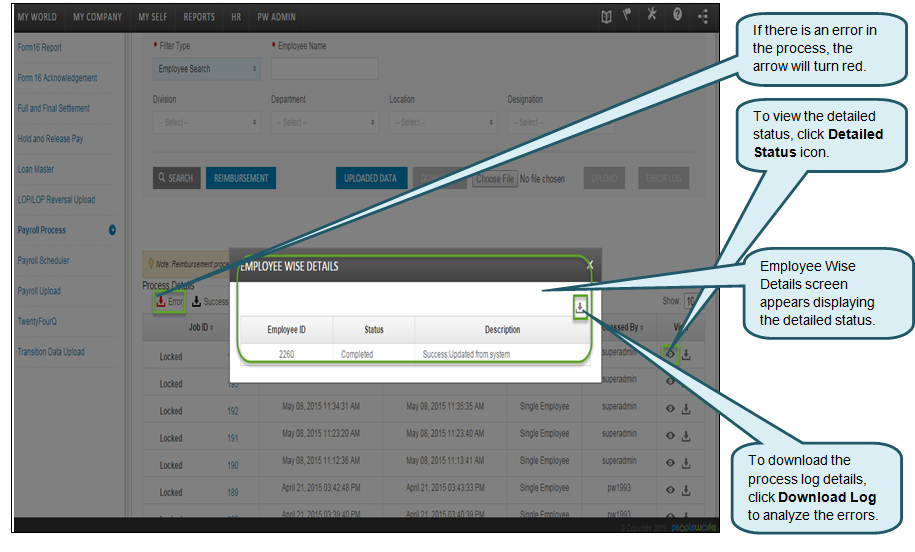Viewport: 915px width, 552px height.
Task: Open the tools wrench icon in top bar
Action: [x=651, y=15]
